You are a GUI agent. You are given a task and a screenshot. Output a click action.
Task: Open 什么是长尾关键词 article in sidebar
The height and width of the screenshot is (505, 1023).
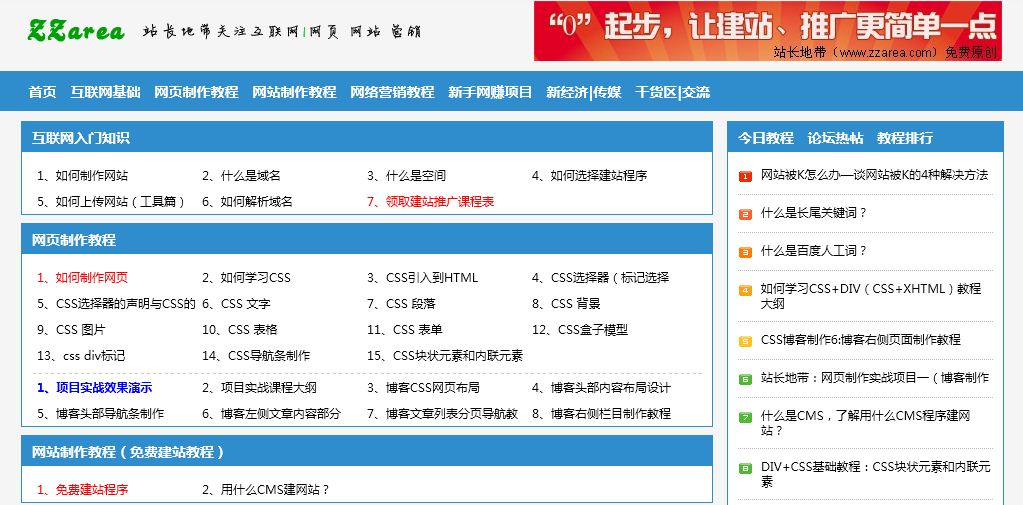pyautogui.click(x=814, y=213)
